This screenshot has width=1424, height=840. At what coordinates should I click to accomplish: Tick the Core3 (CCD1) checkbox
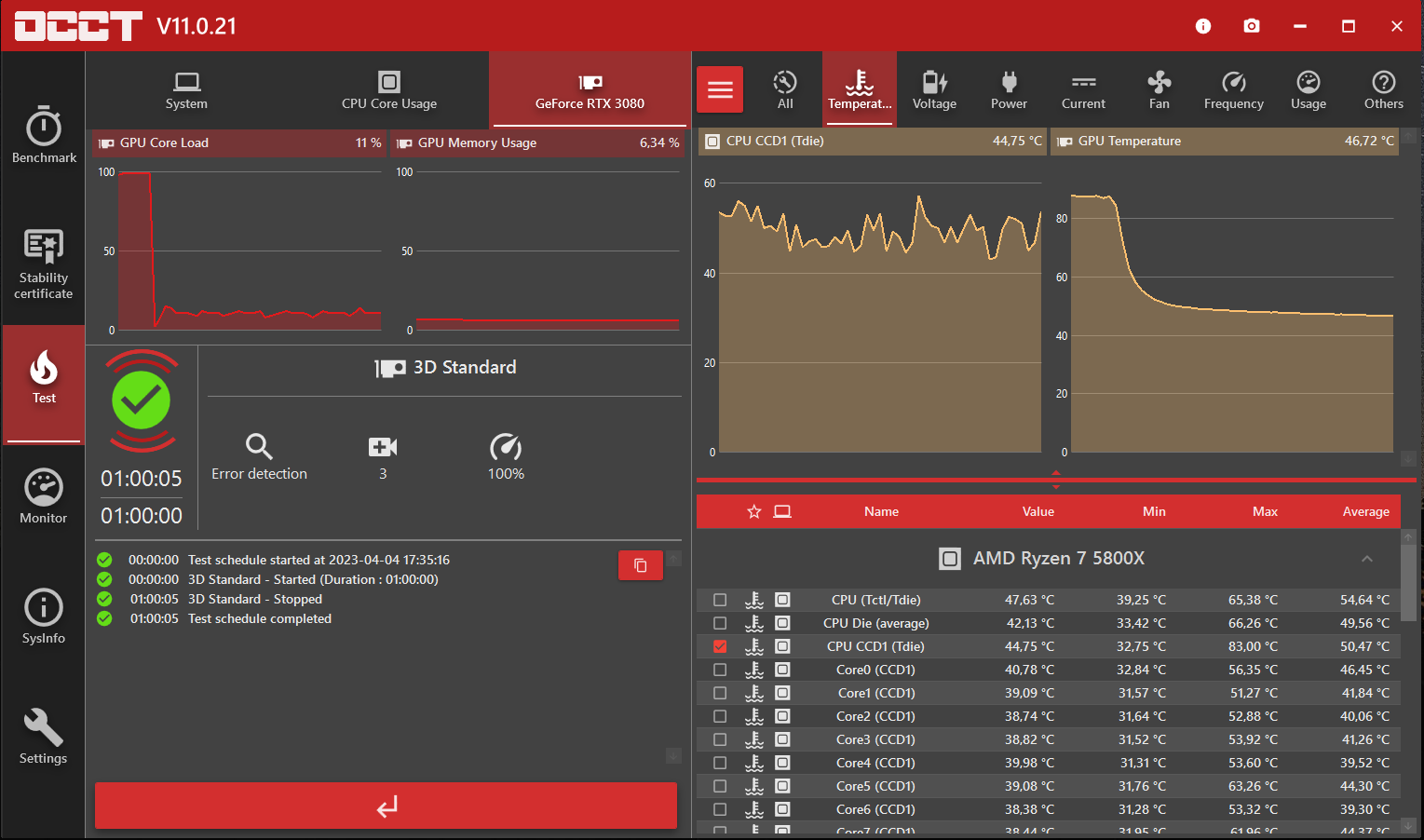720,739
